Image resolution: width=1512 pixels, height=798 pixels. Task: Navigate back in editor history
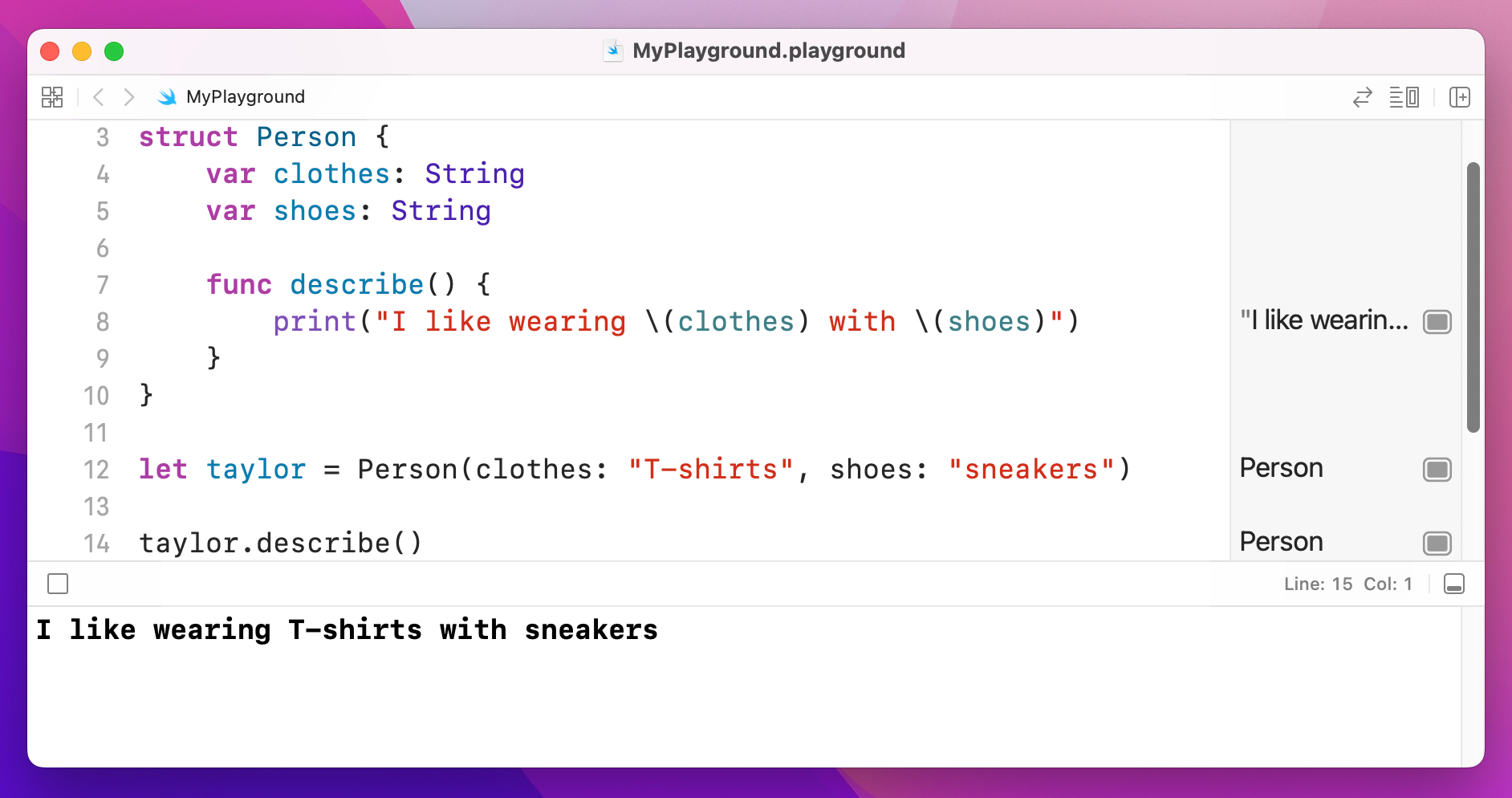(98, 97)
